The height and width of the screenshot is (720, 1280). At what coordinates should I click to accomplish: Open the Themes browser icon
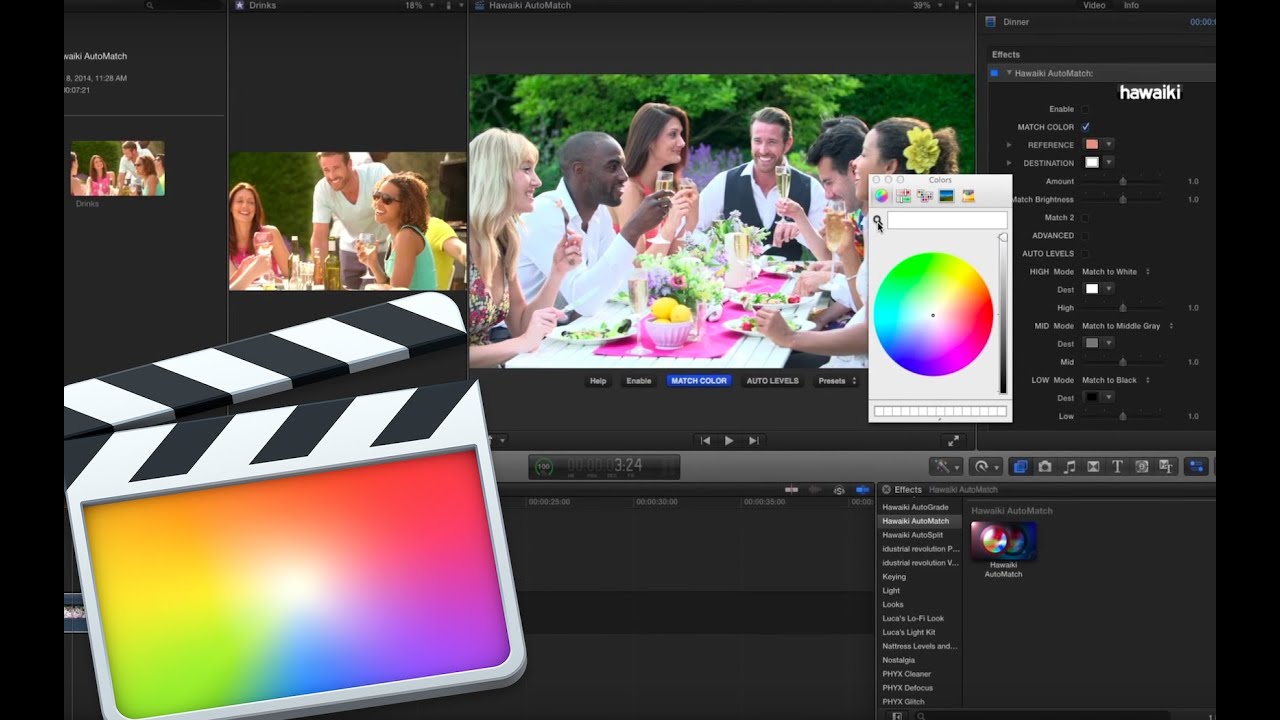1165,466
